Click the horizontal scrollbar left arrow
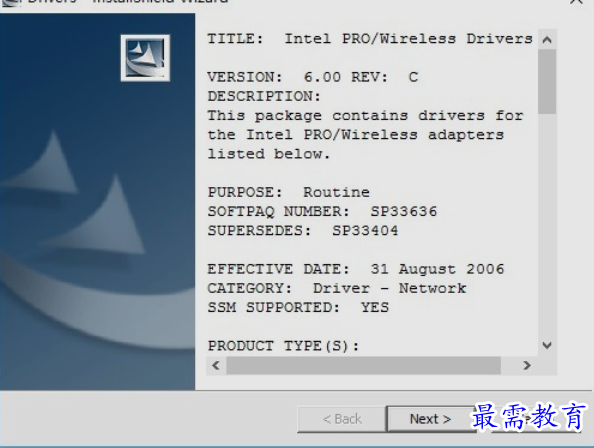The image size is (594, 448). click(x=216, y=365)
